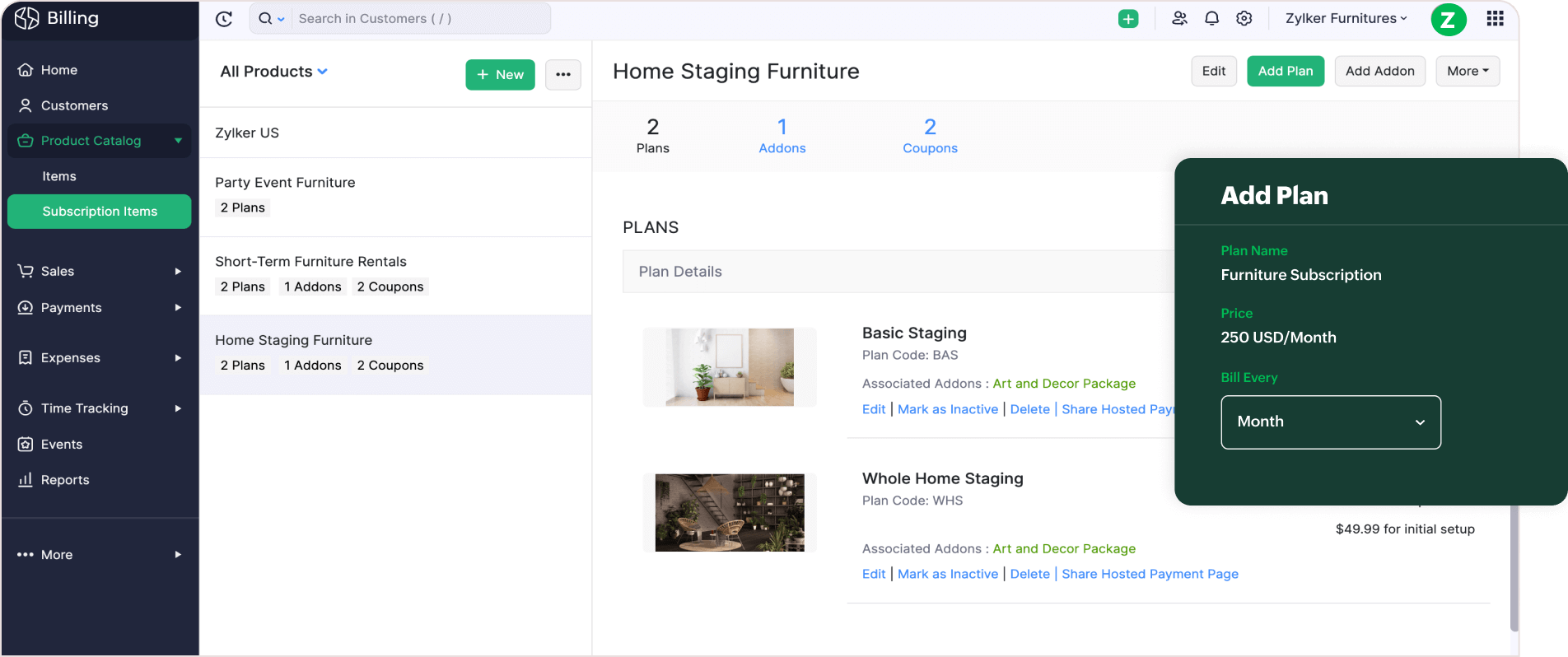
Task: Open the settings gear icon
Action: point(1244,18)
